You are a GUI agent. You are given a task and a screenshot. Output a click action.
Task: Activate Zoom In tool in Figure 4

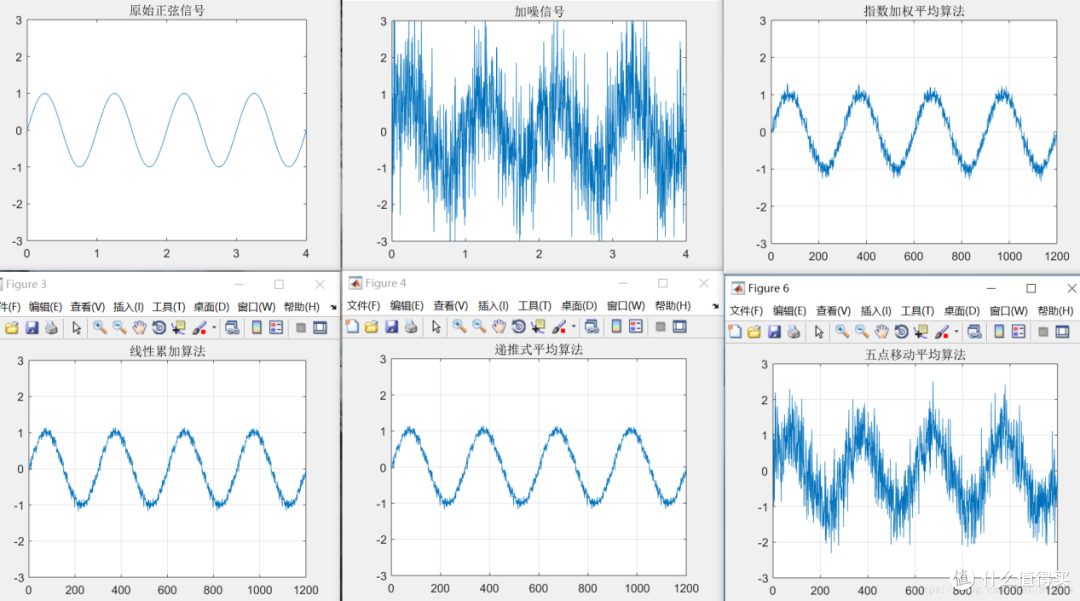(x=459, y=326)
